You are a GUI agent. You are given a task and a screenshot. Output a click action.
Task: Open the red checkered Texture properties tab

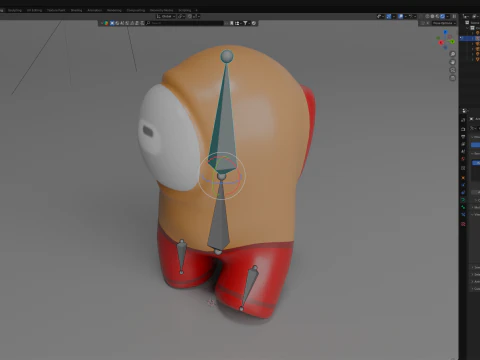[463, 224]
